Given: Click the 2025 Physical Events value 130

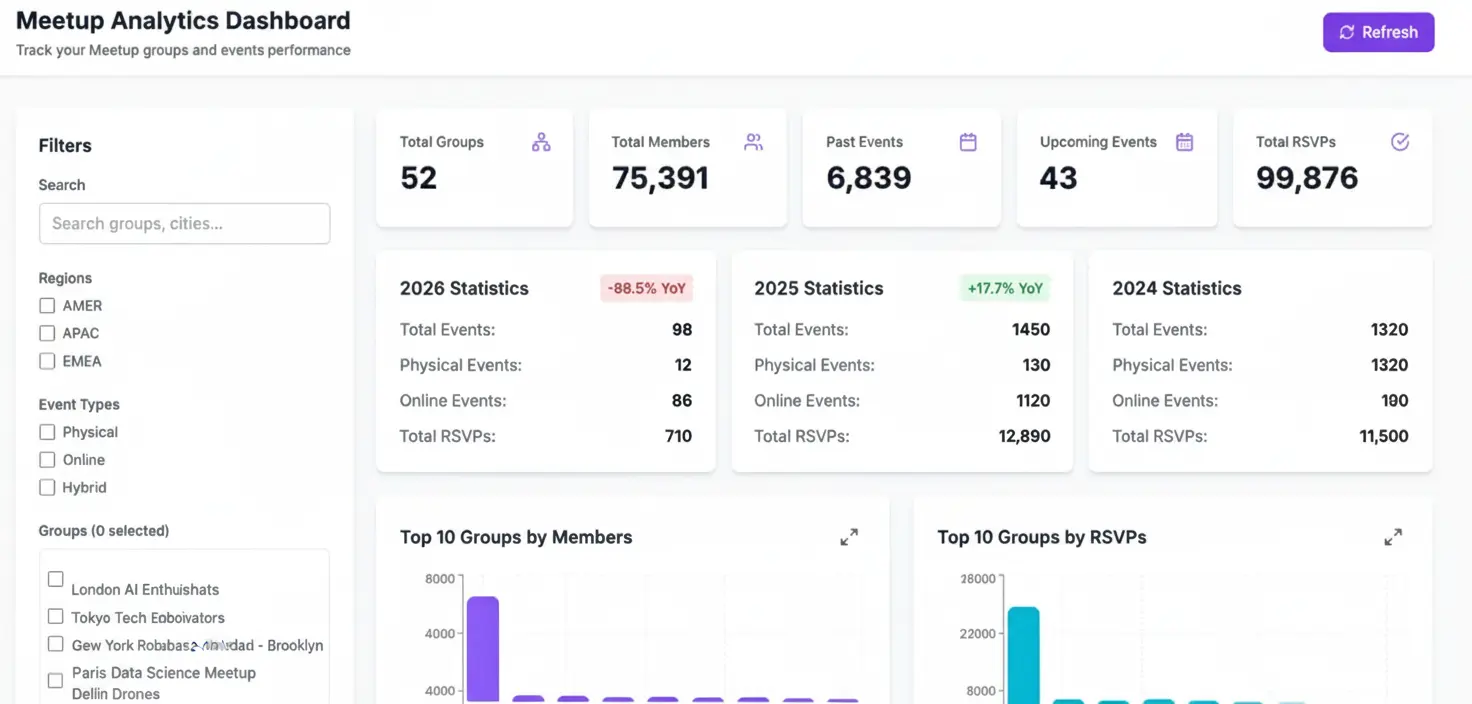Looking at the screenshot, I should click(x=1036, y=365).
